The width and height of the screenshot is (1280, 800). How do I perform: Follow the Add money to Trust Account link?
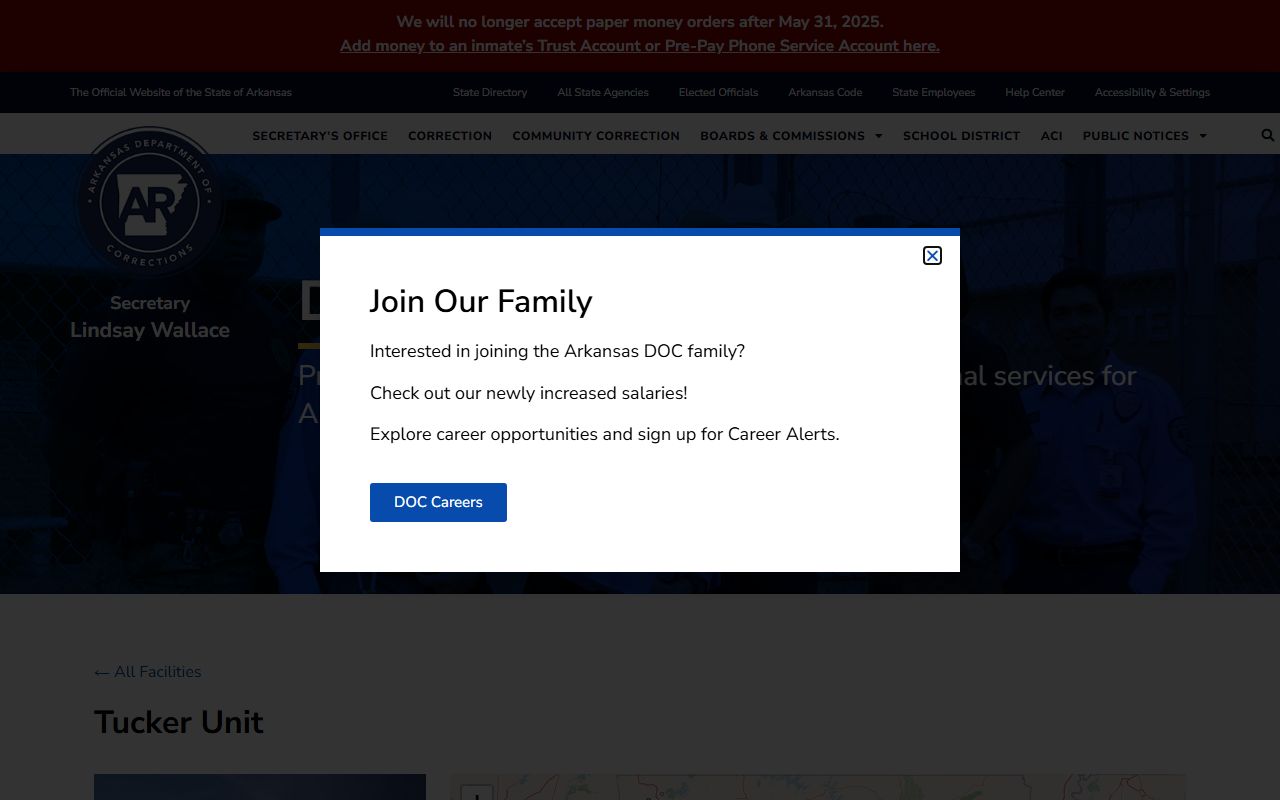640,46
